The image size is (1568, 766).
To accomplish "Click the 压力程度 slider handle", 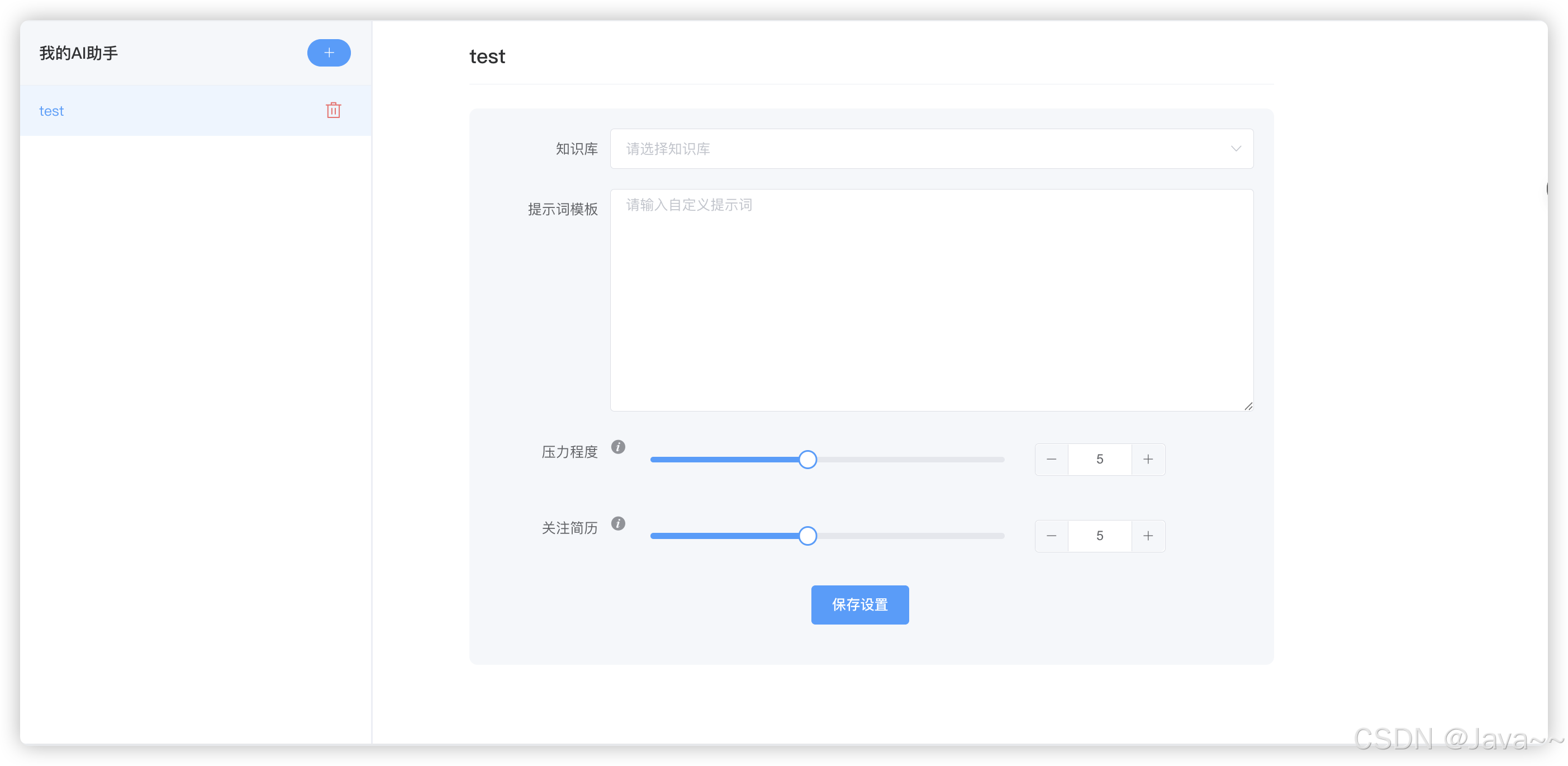I will (x=807, y=460).
